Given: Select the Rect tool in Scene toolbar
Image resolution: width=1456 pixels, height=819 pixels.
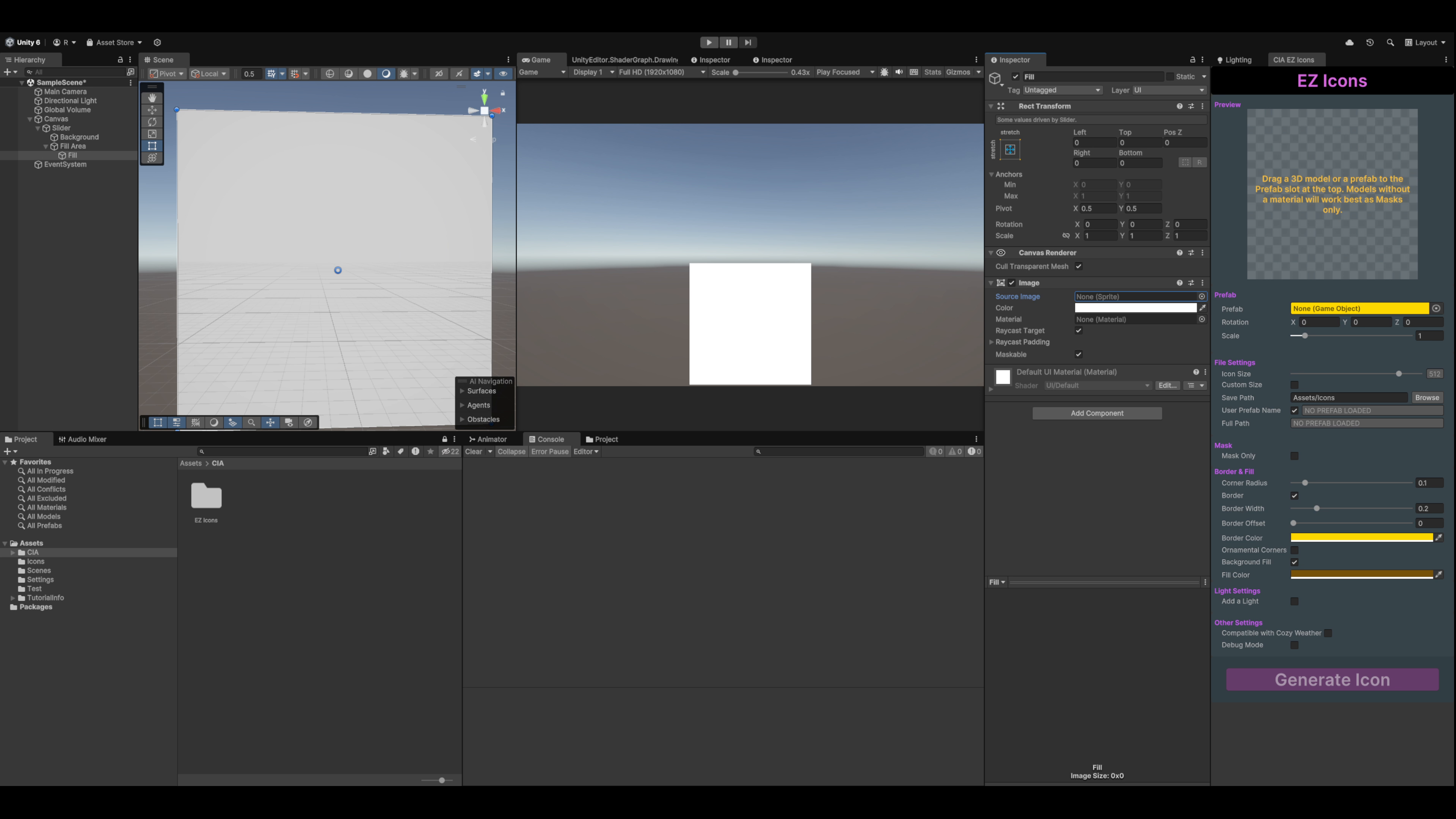Looking at the screenshot, I should [x=152, y=146].
